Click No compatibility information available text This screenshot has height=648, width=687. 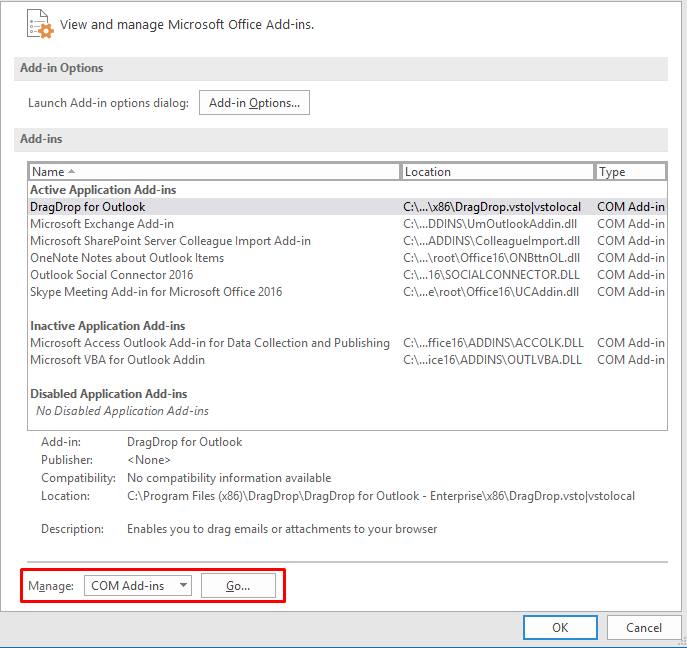coord(229,478)
